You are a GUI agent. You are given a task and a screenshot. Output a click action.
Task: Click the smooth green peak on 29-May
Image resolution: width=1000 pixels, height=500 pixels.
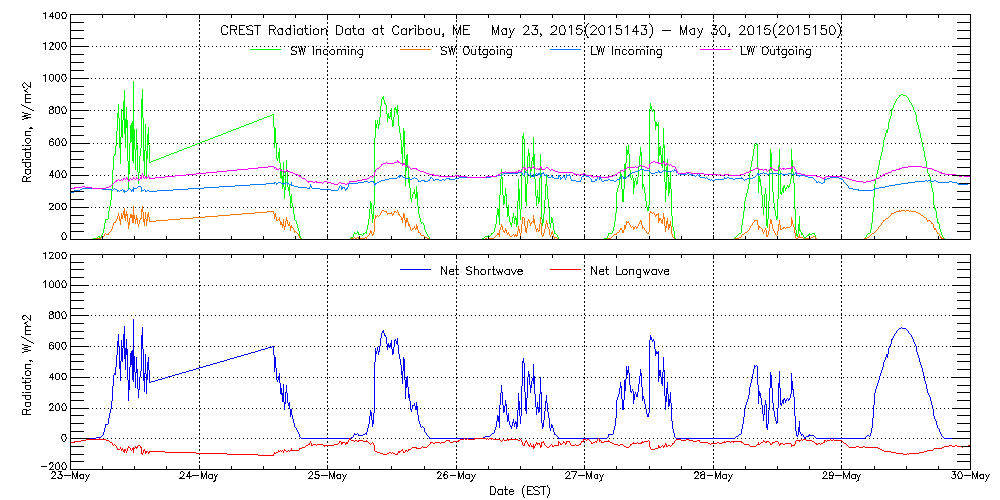click(x=903, y=95)
